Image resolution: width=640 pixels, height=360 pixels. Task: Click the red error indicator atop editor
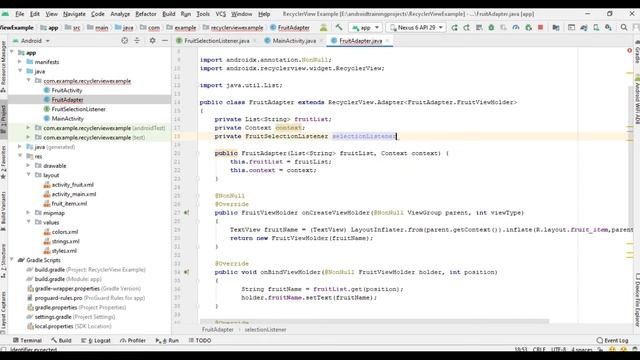[x=629, y=51]
